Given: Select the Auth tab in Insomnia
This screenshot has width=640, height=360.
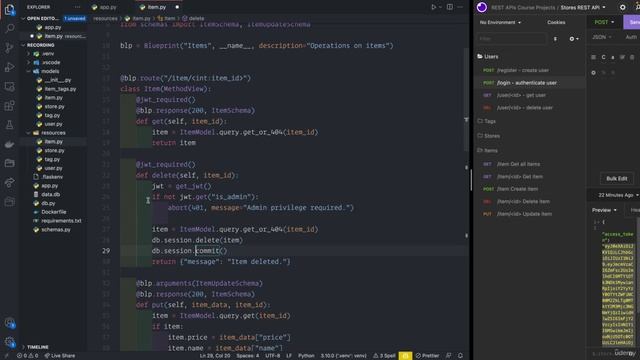Looking at the screenshot, I should (x=631, y=37).
